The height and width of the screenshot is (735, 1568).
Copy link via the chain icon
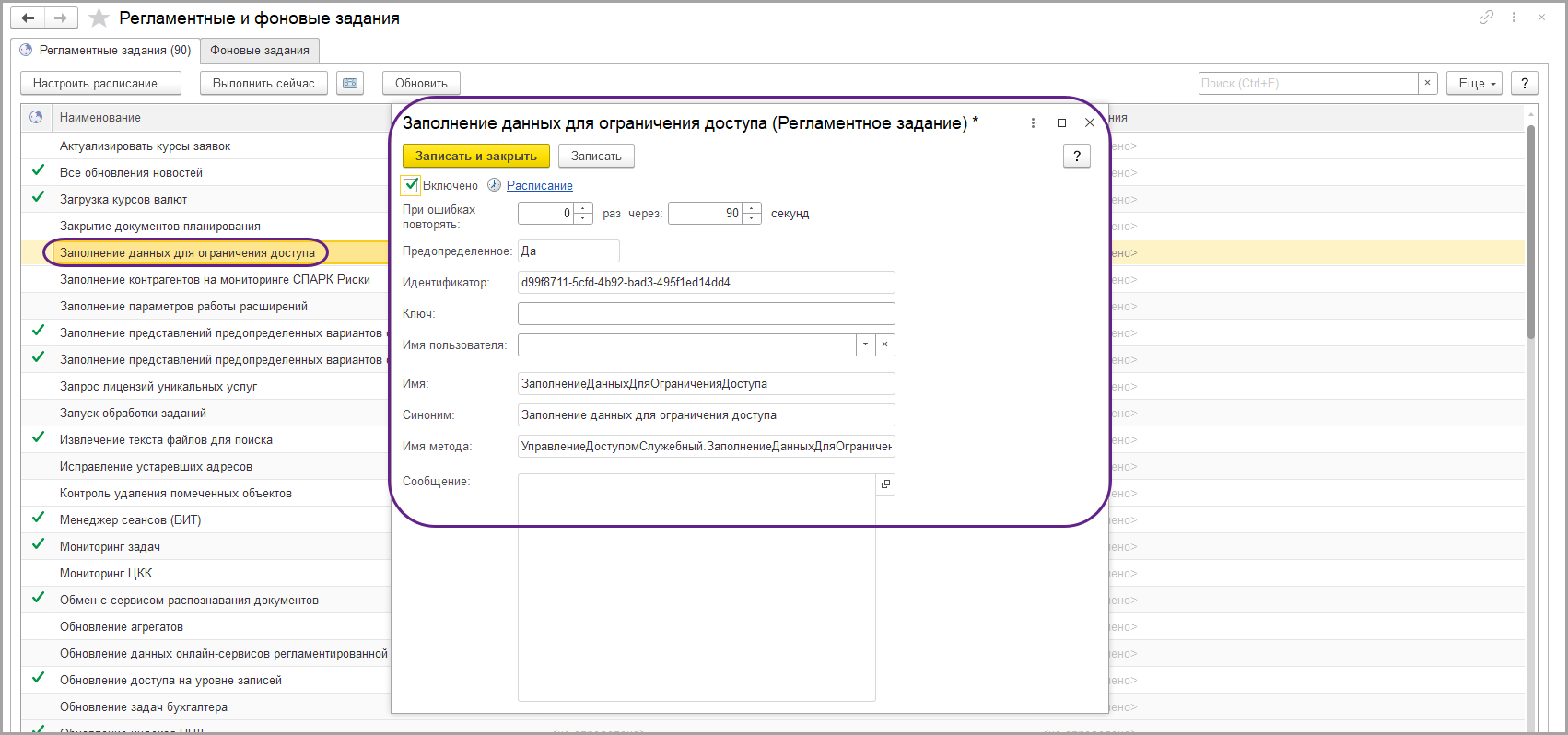1486,17
